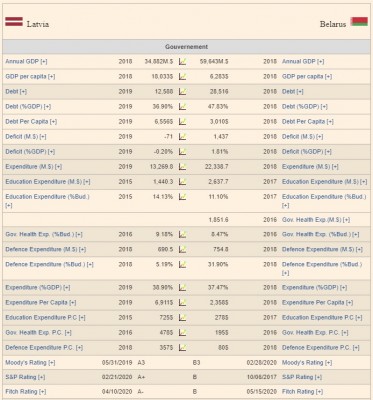Click the Latvia flag icon

tap(14, 22)
